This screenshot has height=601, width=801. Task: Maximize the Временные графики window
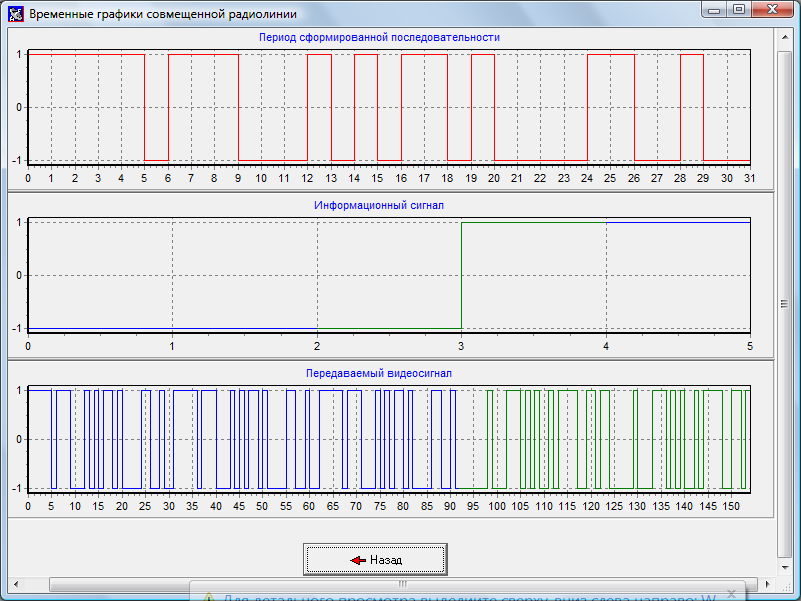click(x=738, y=11)
